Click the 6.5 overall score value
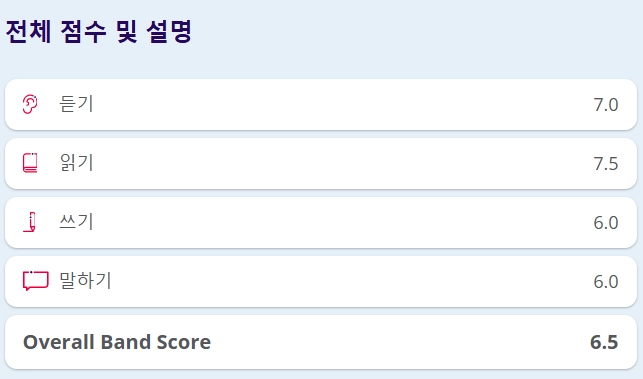The width and height of the screenshot is (643, 379). coord(604,342)
